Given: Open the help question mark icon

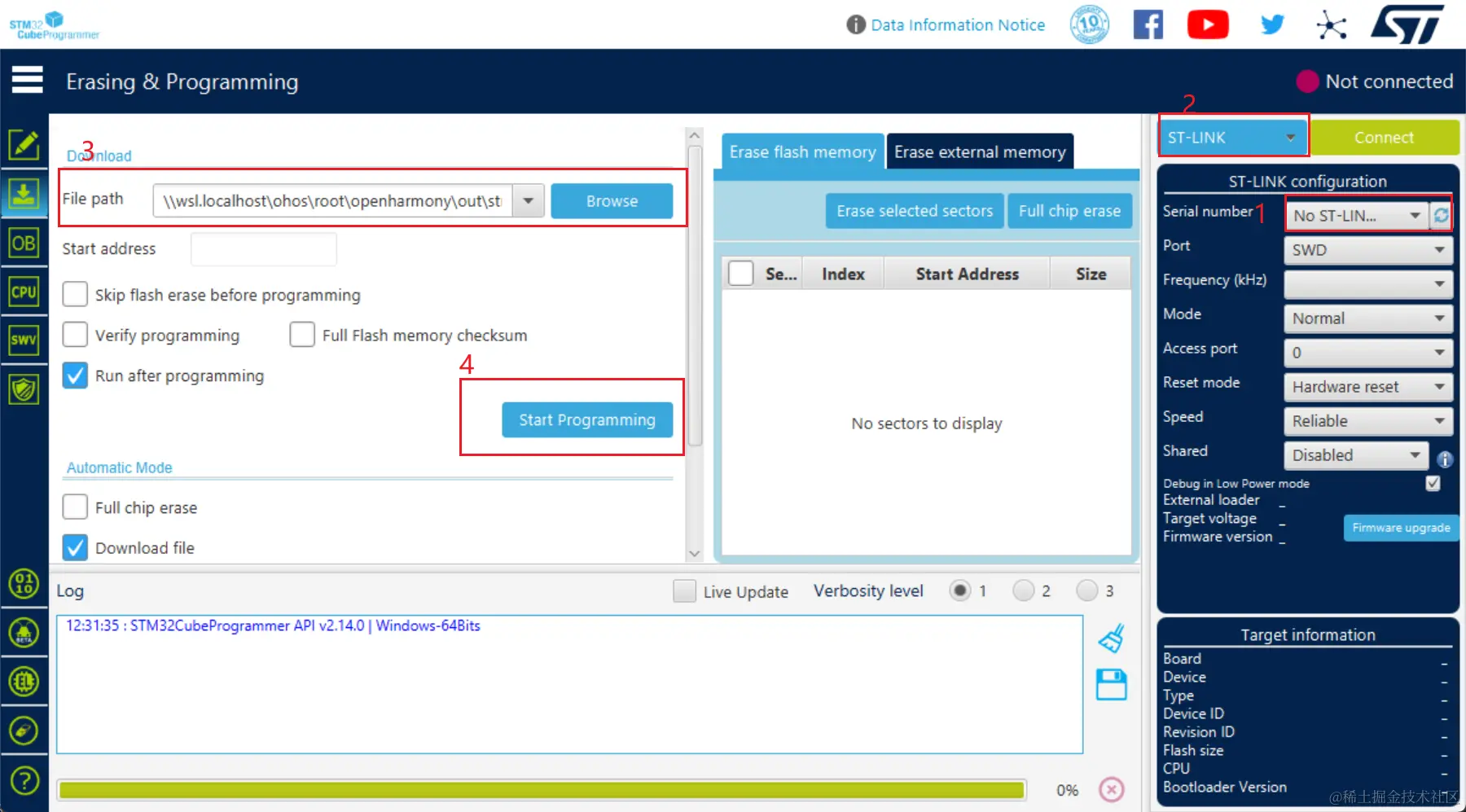Looking at the screenshot, I should pyautogui.click(x=24, y=780).
